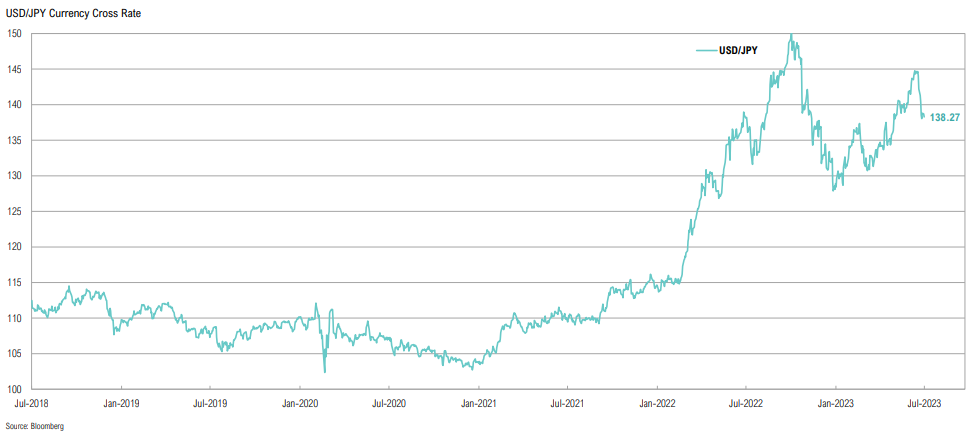Click the Jul-2021 date label

(567, 404)
